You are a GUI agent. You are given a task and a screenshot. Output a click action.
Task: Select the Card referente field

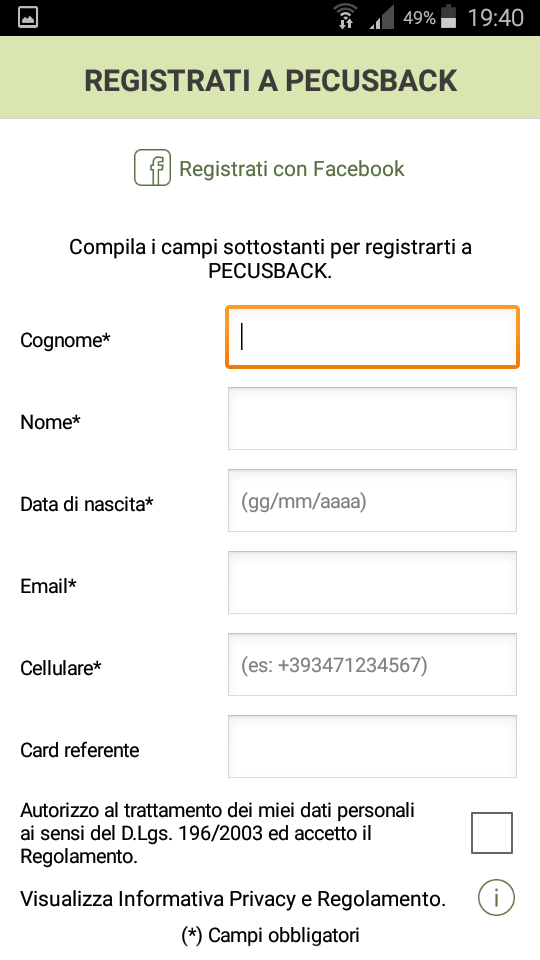click(372, 746)
